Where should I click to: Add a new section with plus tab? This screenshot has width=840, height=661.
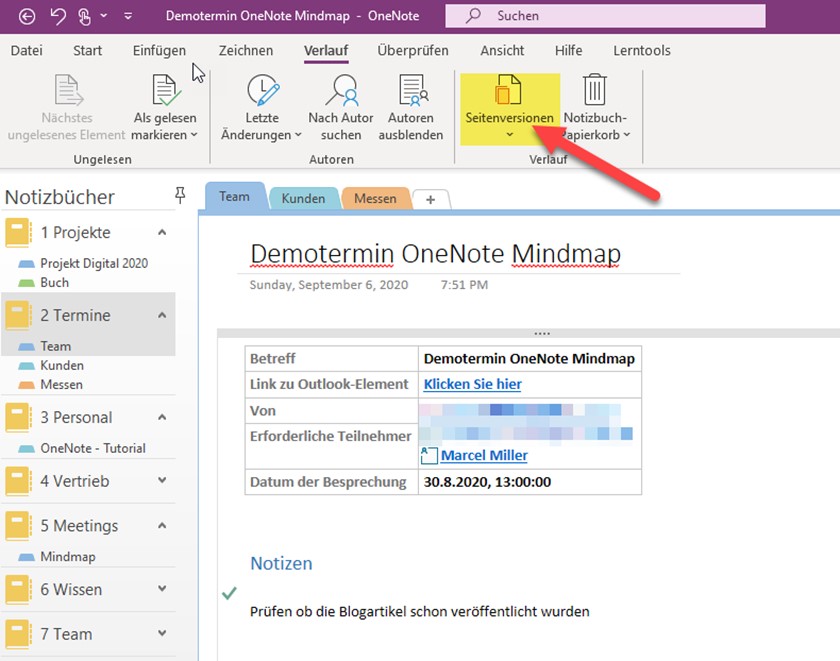point(430,199)
